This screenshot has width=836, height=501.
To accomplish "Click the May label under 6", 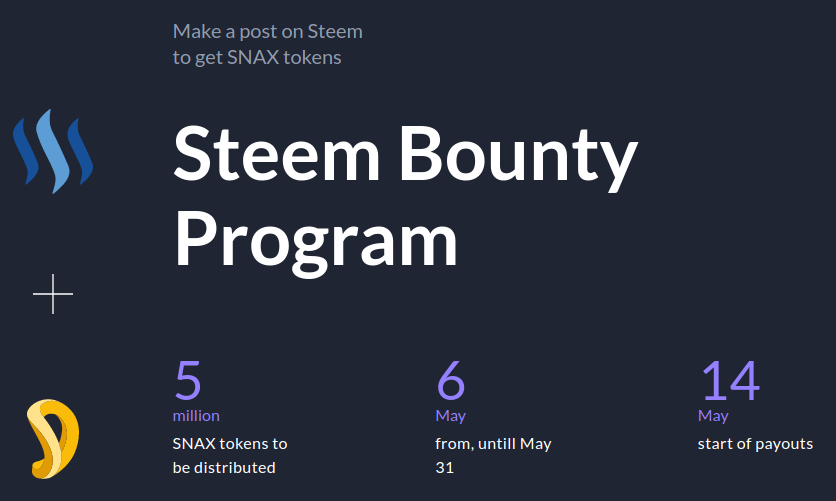I will coord(451,416).
